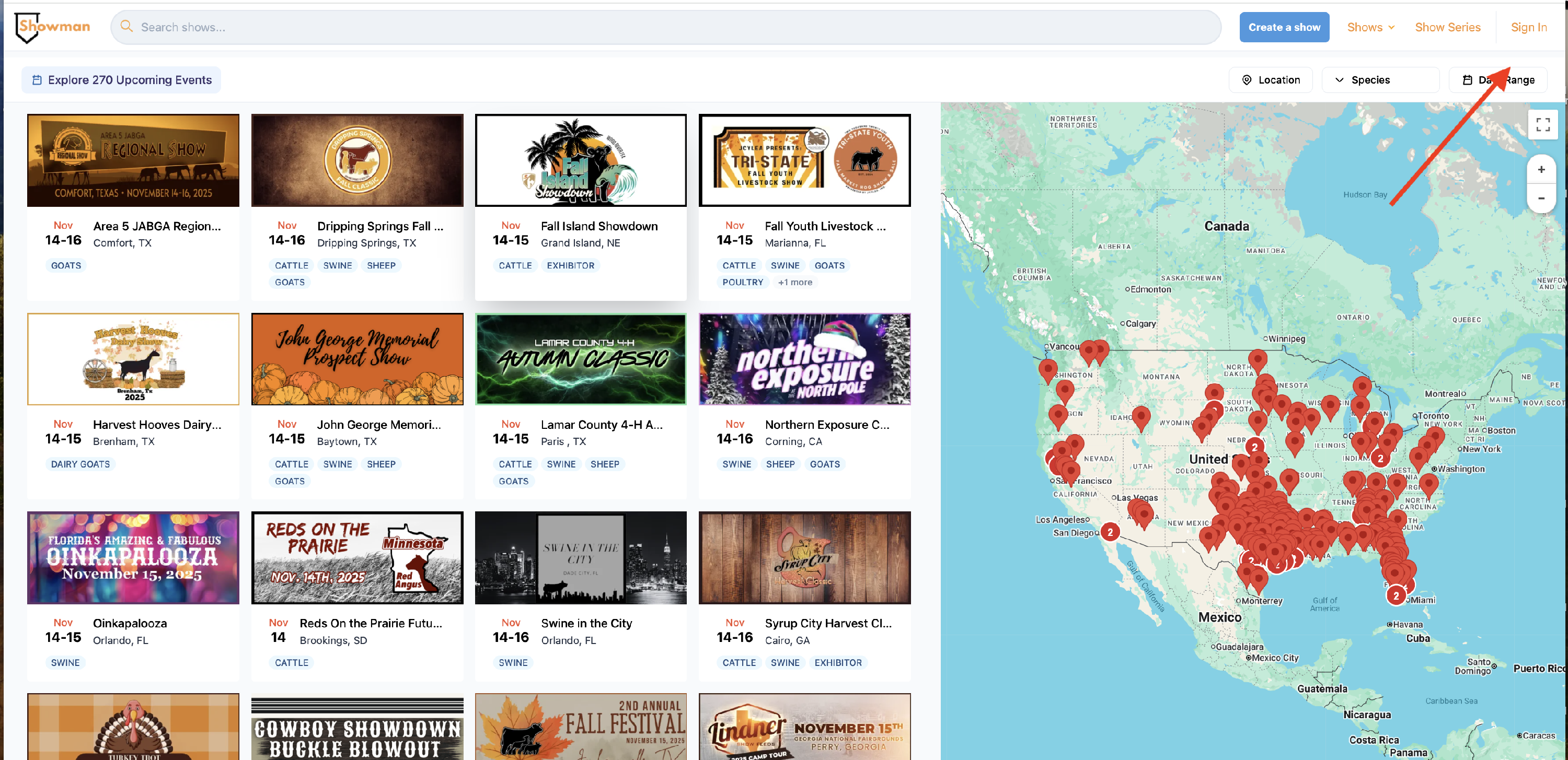Image resolution: width=1568 pixels, height=760 pixels.
Task: Click the search magnifier icon
Action: (x=126, y=26)
